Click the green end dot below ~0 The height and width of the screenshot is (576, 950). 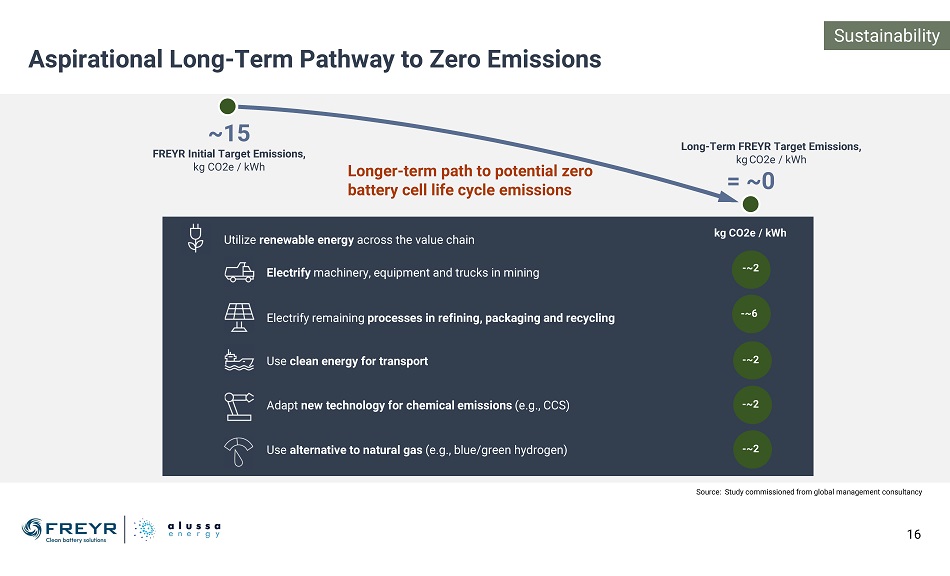click(750, 203)
